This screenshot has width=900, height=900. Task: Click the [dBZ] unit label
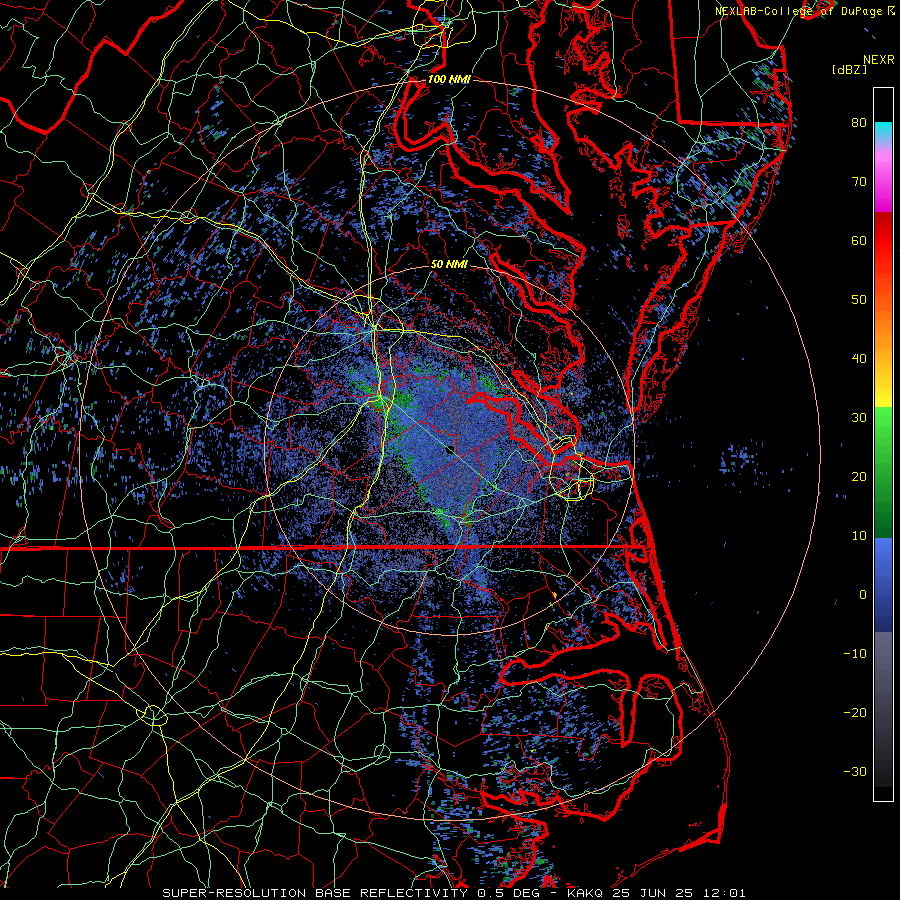(x=849, y=69)
